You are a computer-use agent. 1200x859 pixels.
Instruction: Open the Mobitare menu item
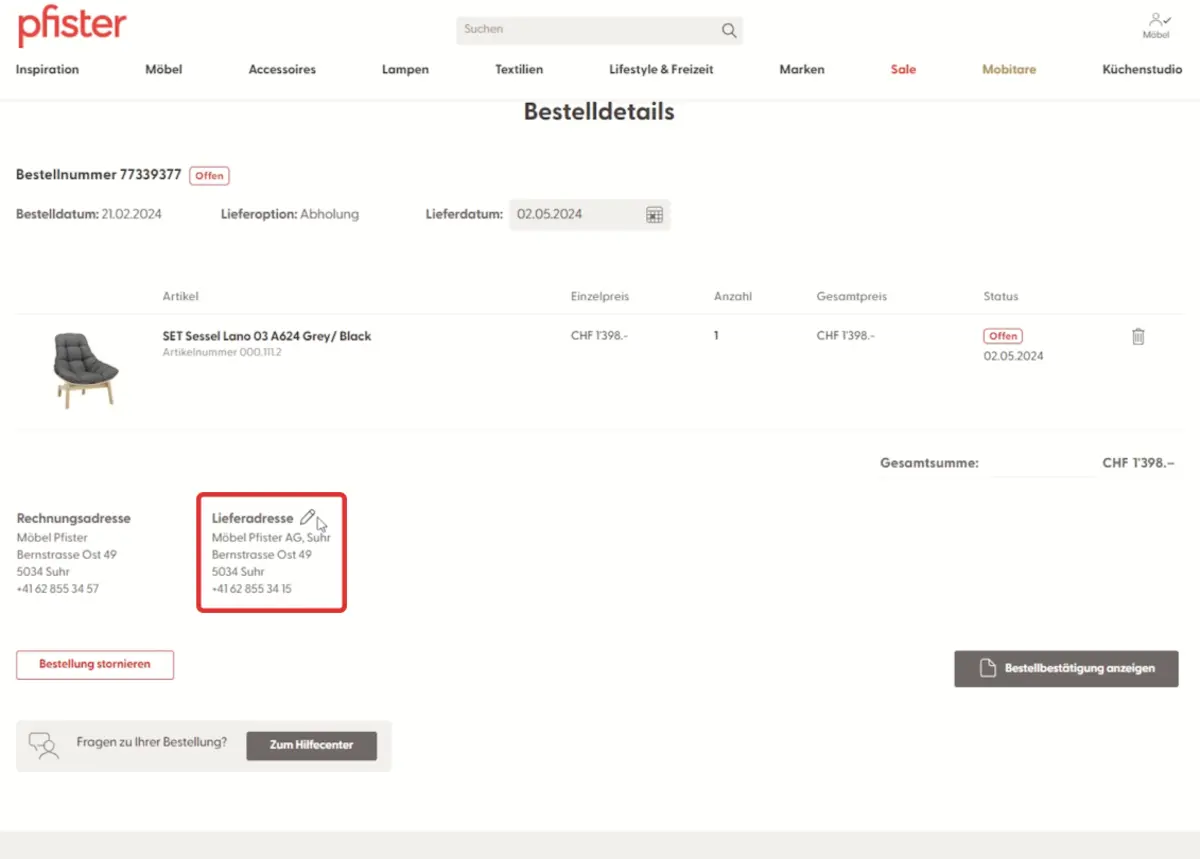(1009, 70)
